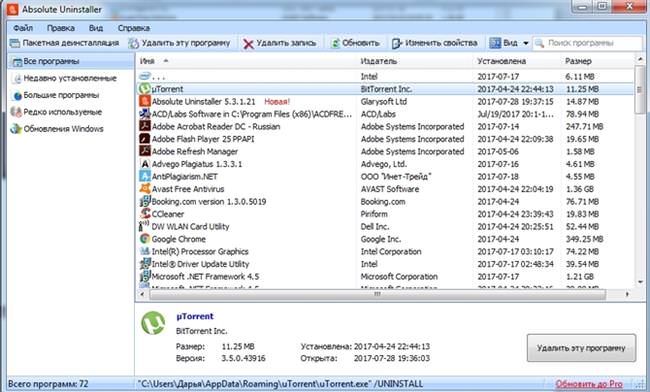Click the Adobe Acrobat Reader DC icon
650x392 pixels.
145,126
